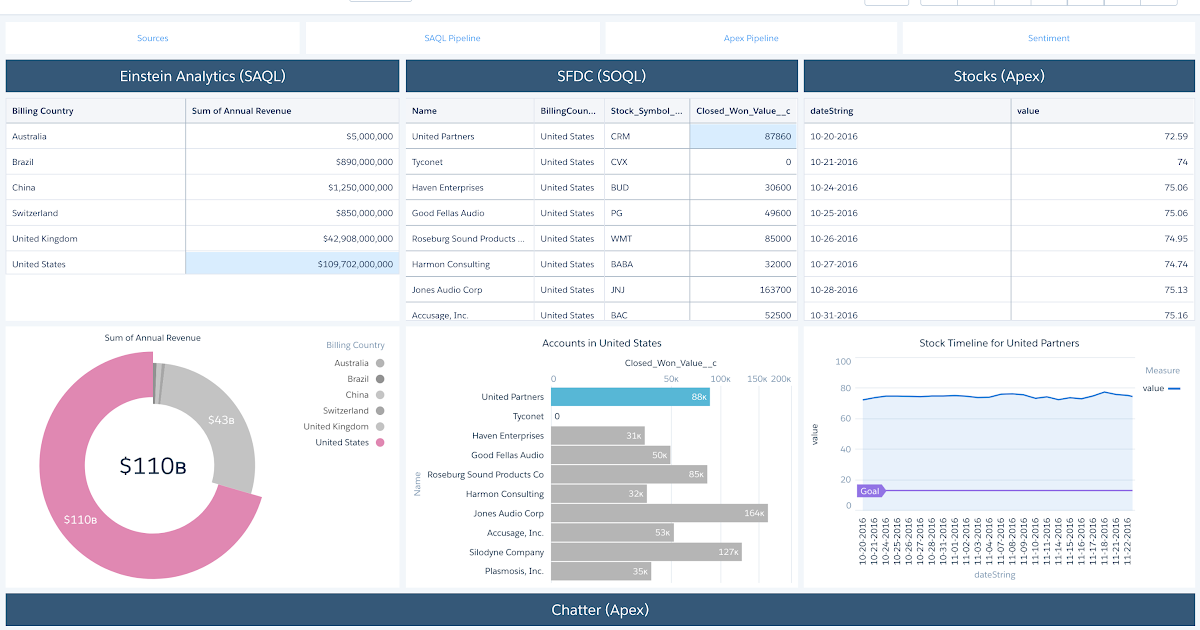Open the Sentiment link
Image resolution: width=1200 pixels, height=630 pixels.
1049,38
